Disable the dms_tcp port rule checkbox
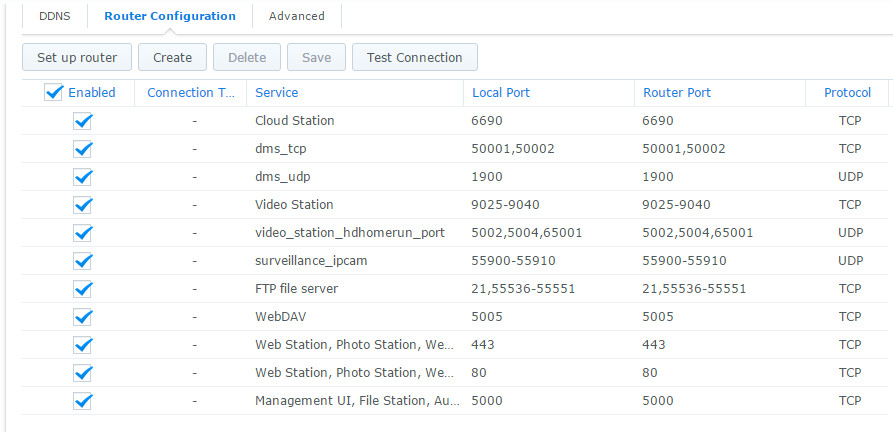The image size is (893, 432). tap(83, 149)
